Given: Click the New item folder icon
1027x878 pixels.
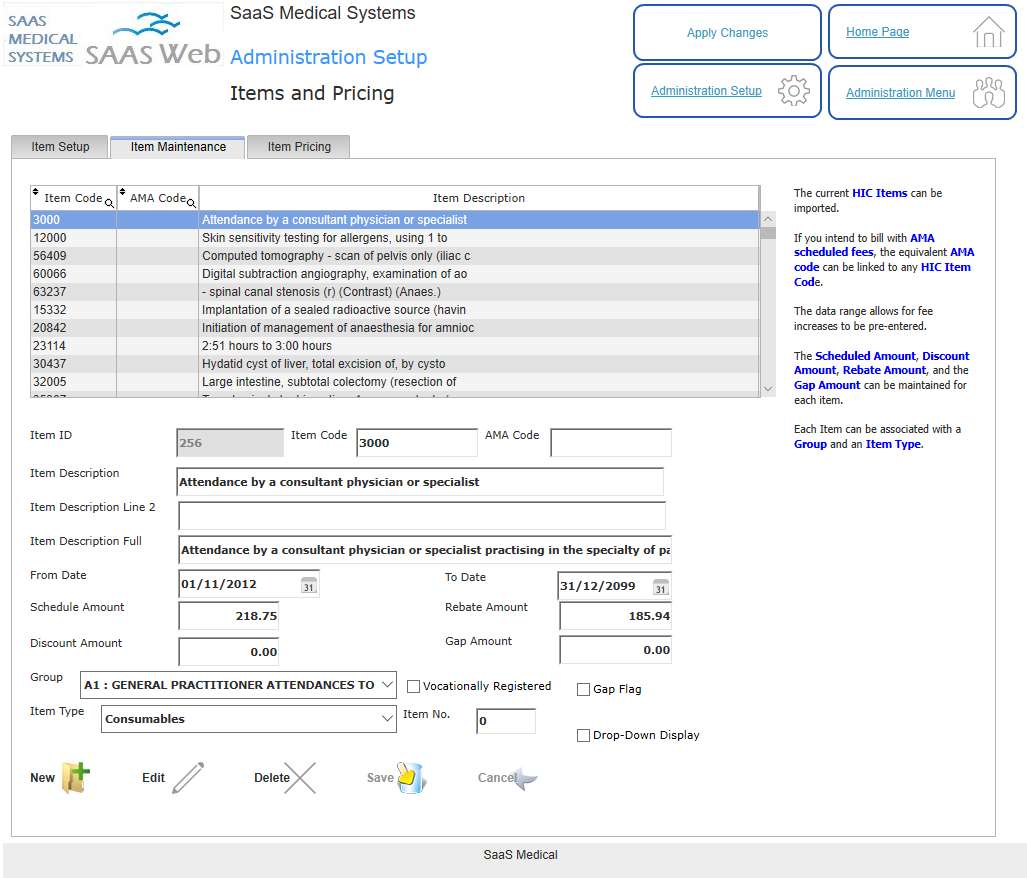Looking at the screenshot, I should click(x=75, y=778).
